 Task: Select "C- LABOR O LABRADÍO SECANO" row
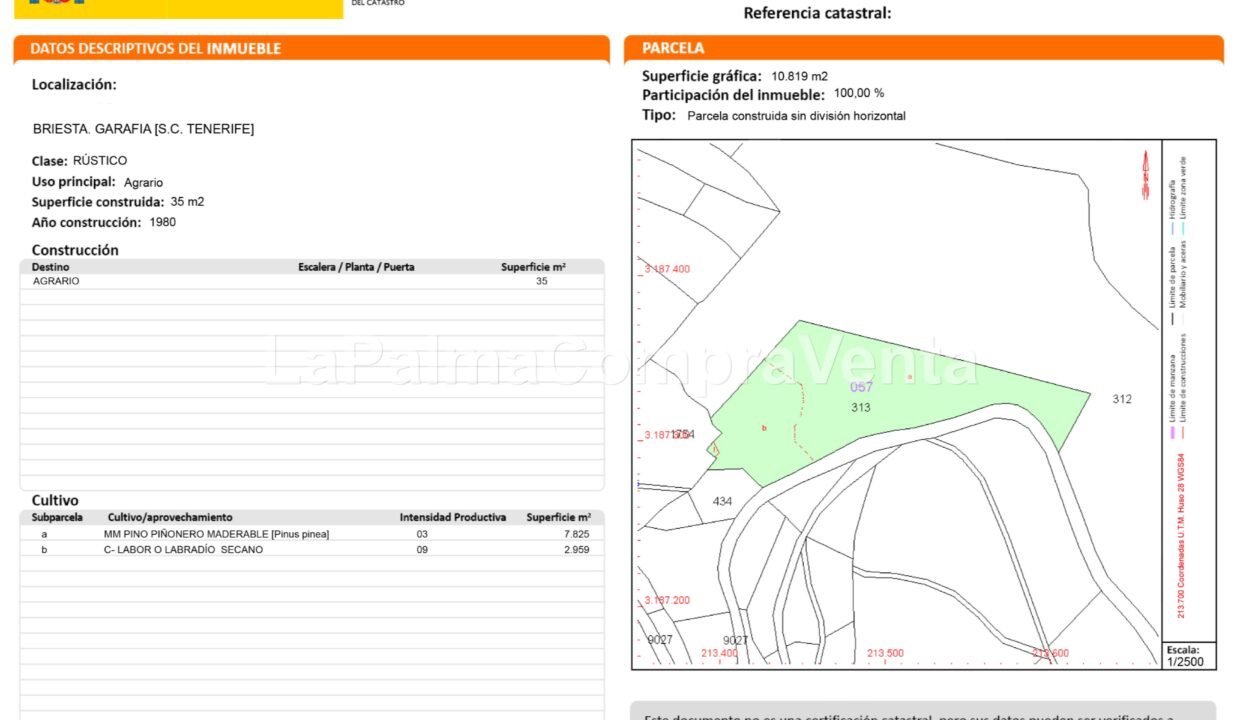[x=312, y=549]
